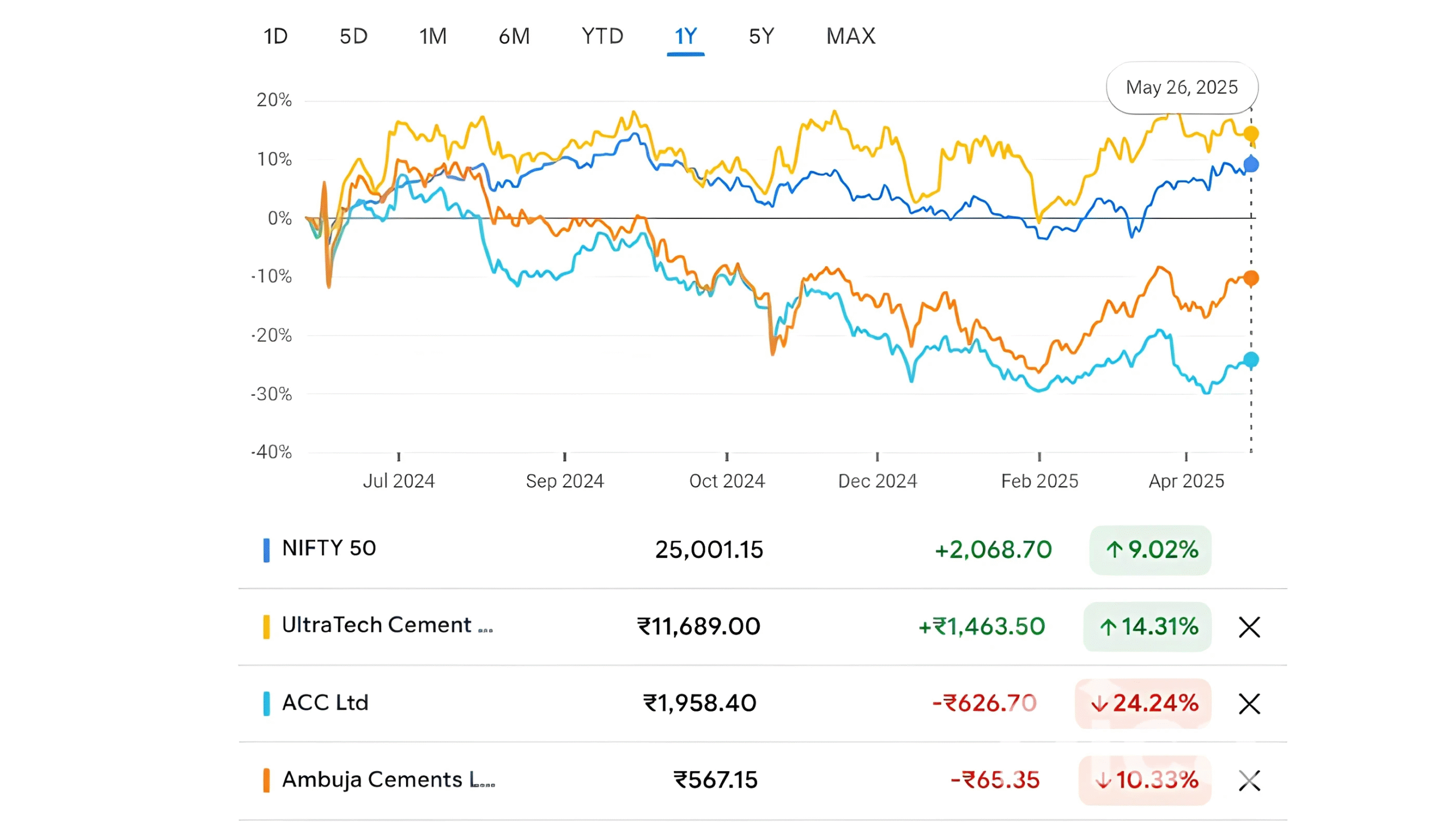Click the +2,068.70 change value
This screenshot has width=1456, height=832.
pyautogui.click(x=993, y=550)
